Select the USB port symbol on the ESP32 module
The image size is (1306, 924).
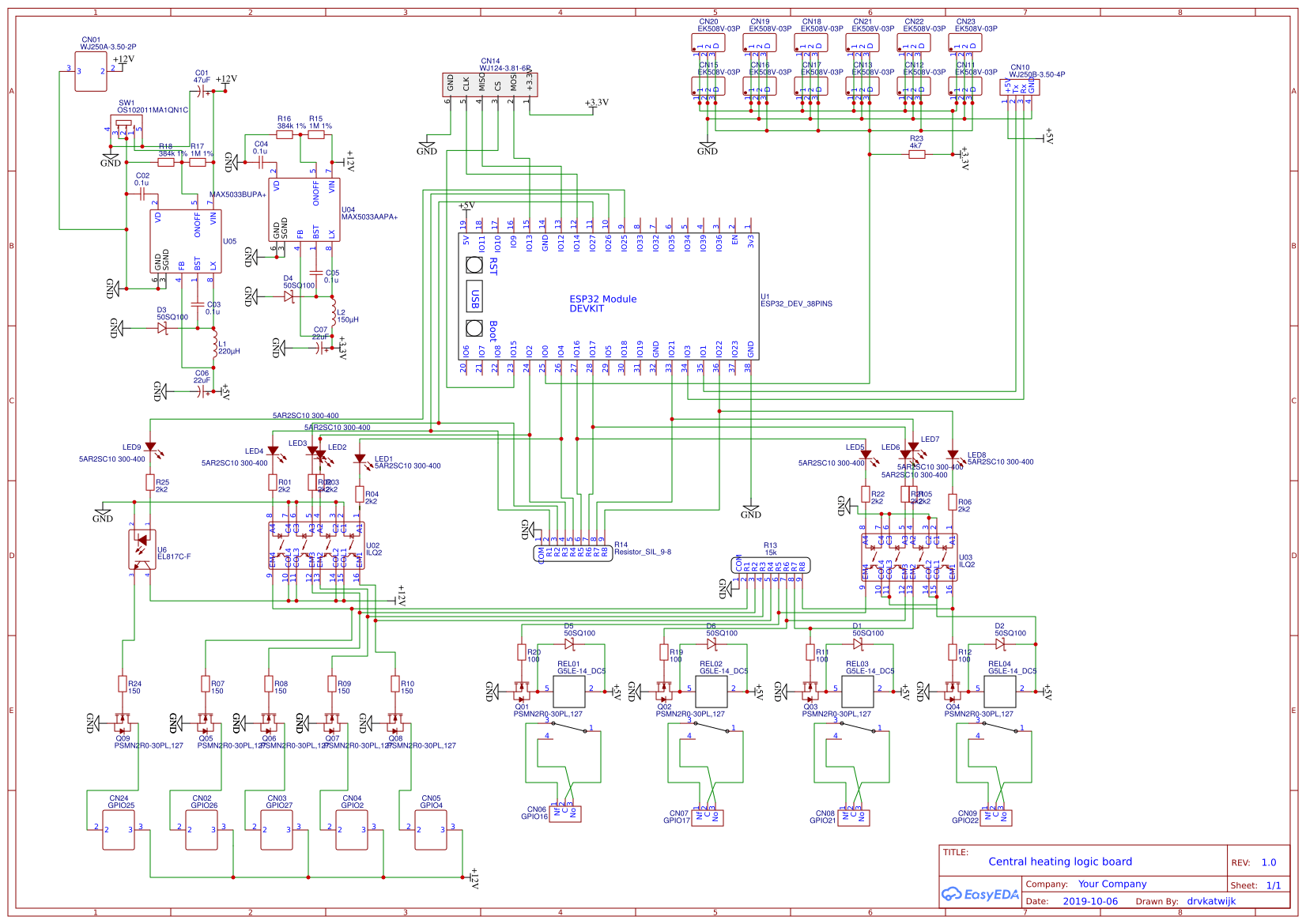tap(474, 296)
